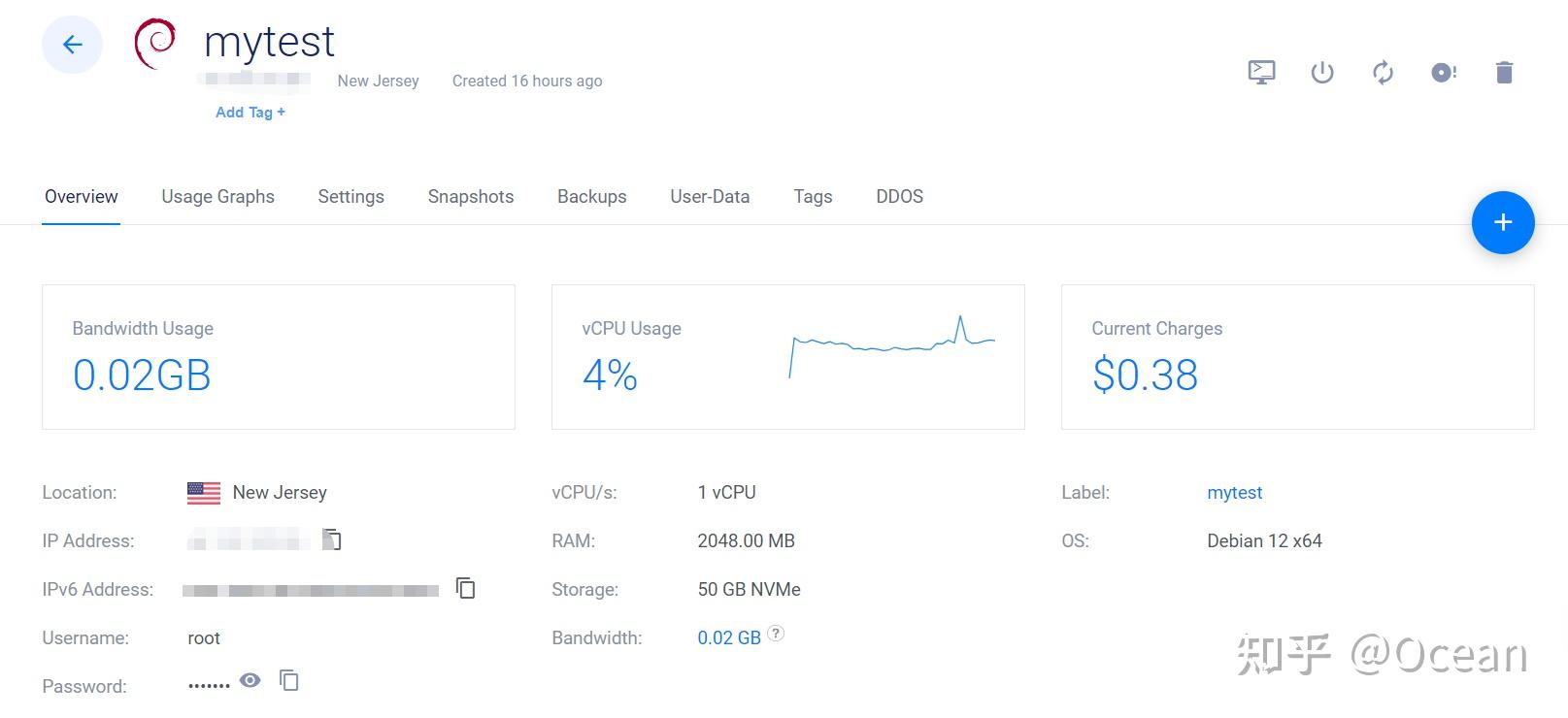Click the back arrow button

click(x=72, y=45)
